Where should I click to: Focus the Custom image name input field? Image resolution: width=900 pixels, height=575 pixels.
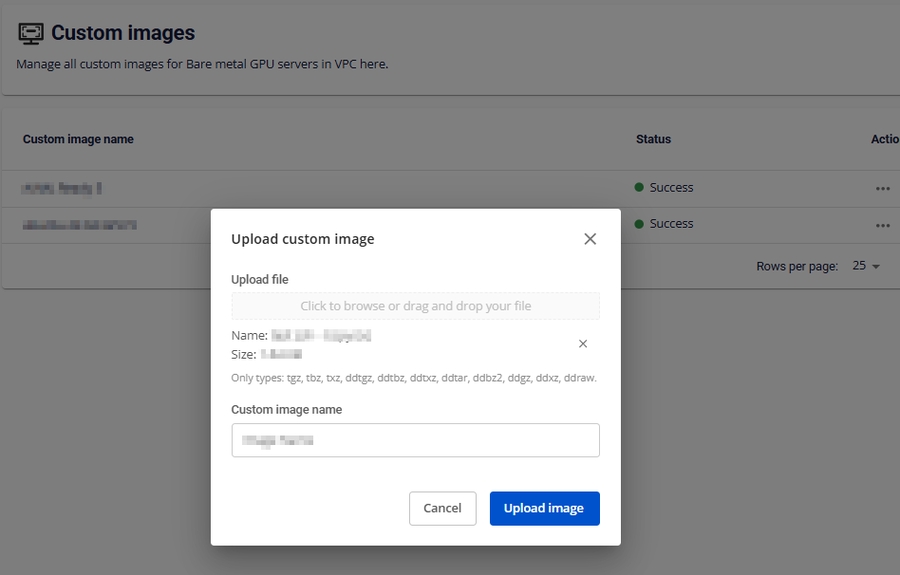(x=415, y=440)
